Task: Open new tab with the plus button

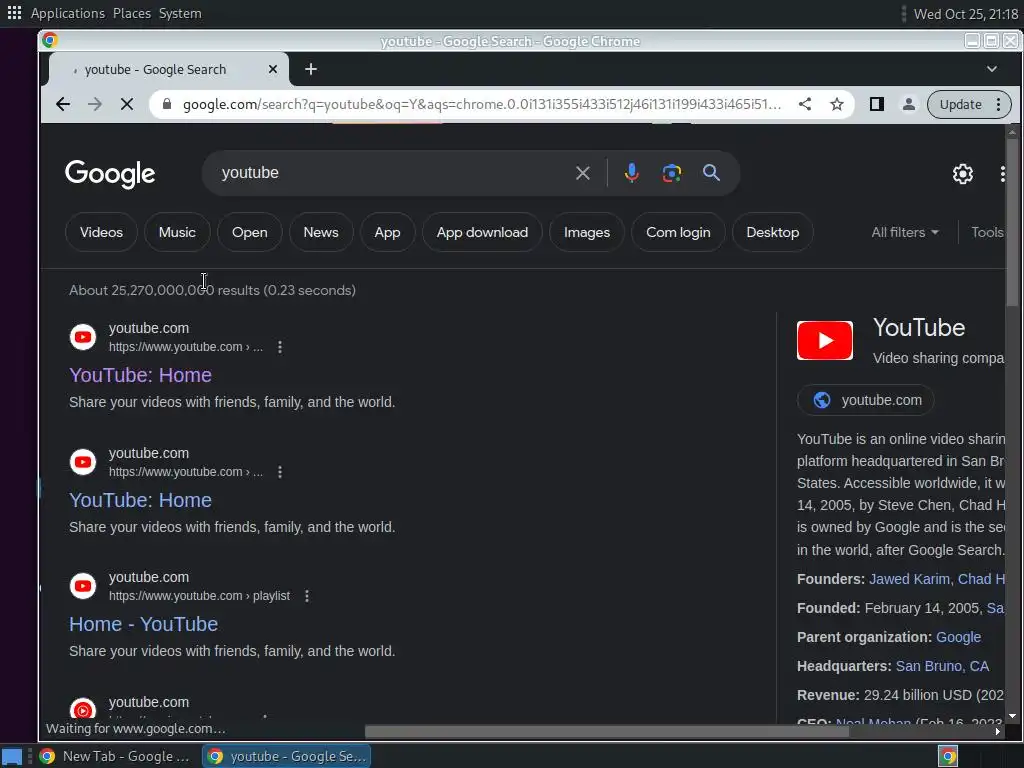Action: 311,69
